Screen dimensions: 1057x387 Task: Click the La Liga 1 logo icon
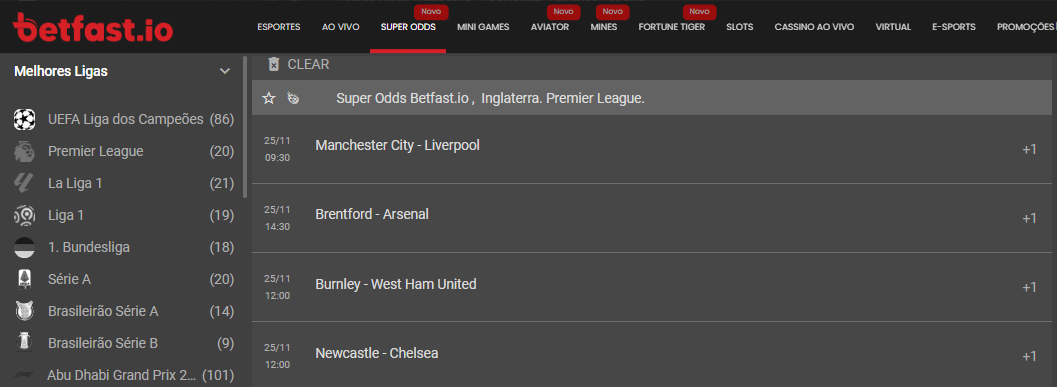click(x=24, y=183)
